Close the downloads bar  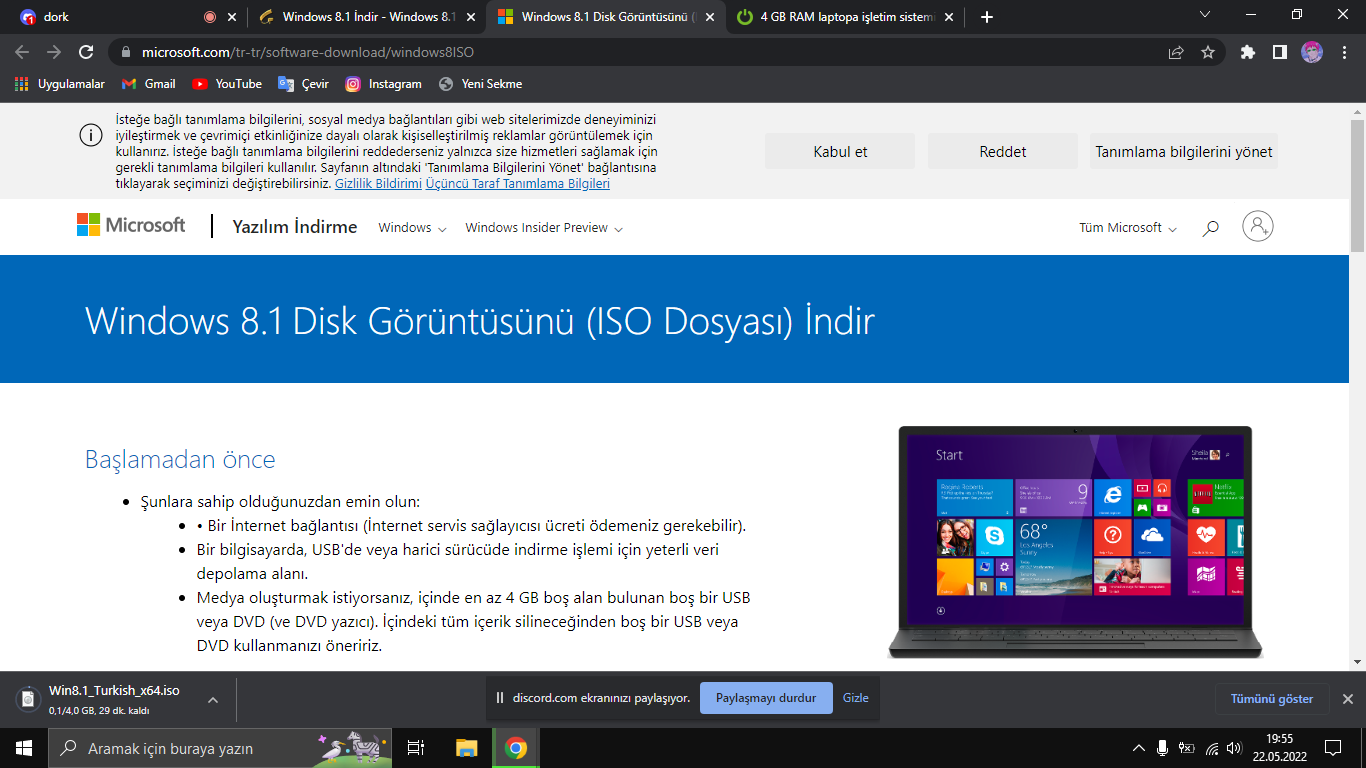pyautogui.click(x=1347, y=699)
